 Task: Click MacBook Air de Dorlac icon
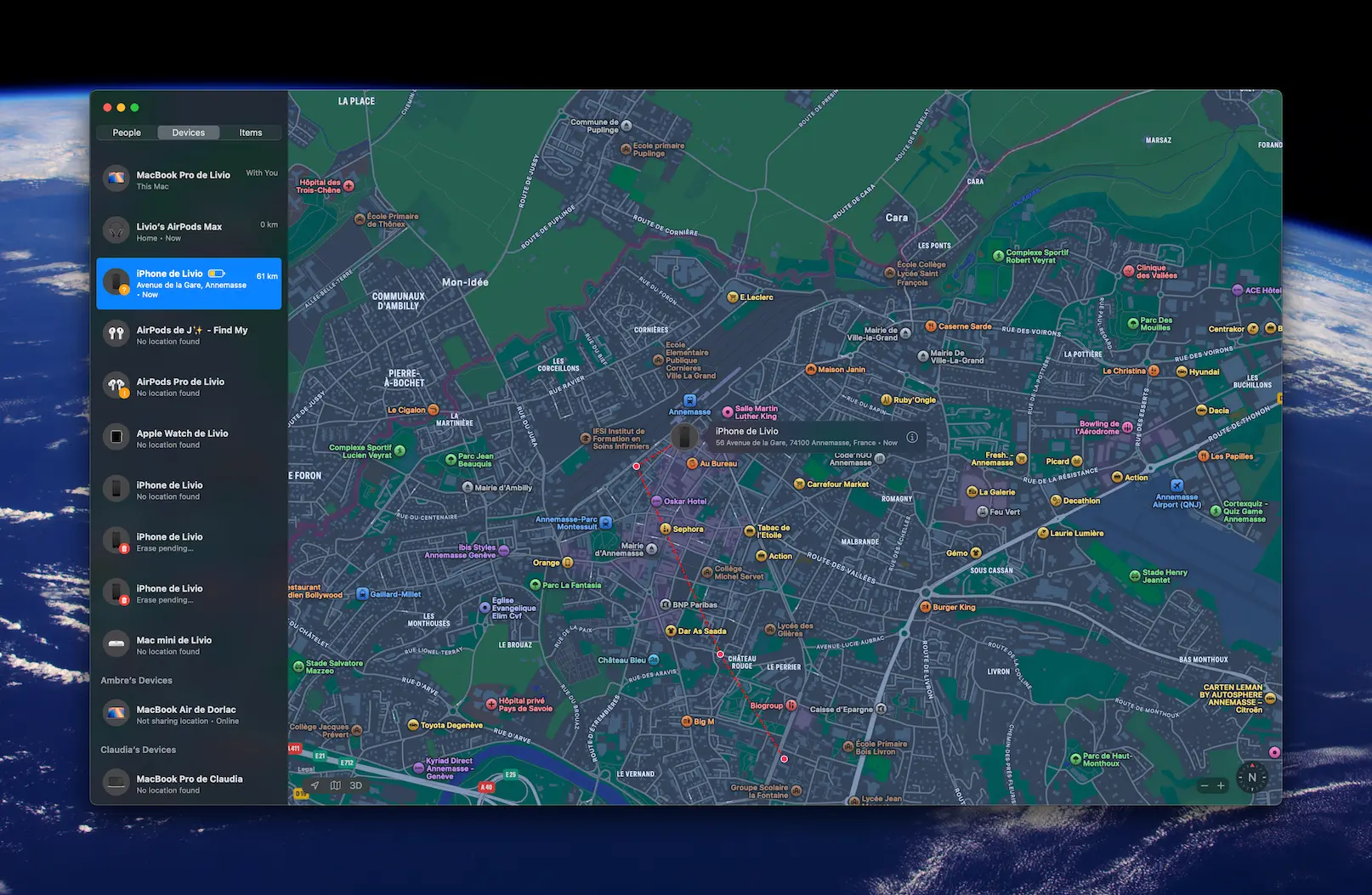[x=116, y=712]
